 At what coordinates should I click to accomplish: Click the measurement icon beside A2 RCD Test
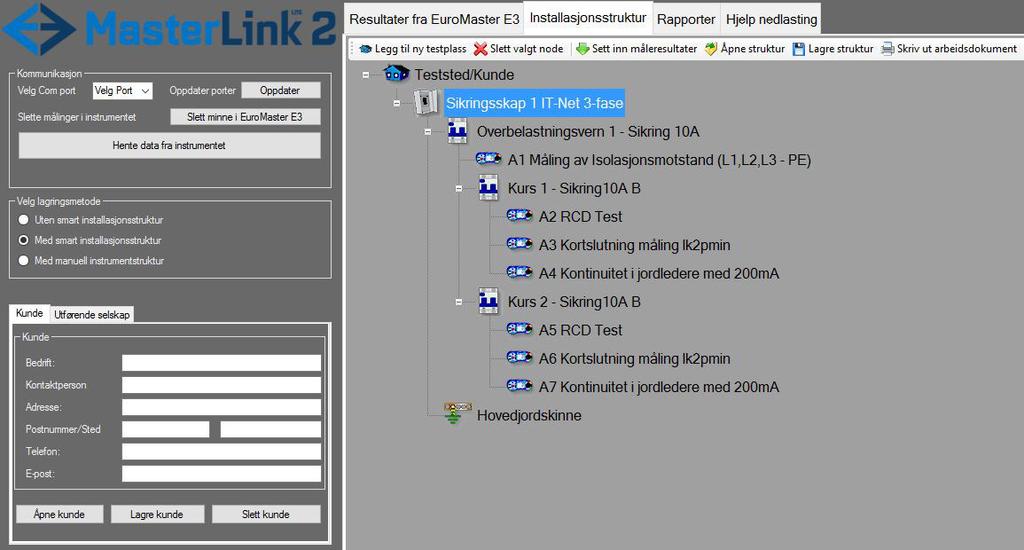(x=519, y=215)
